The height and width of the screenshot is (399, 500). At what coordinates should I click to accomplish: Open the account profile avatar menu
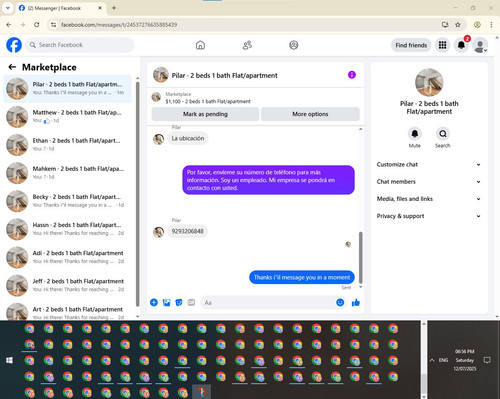pos(480,46)
